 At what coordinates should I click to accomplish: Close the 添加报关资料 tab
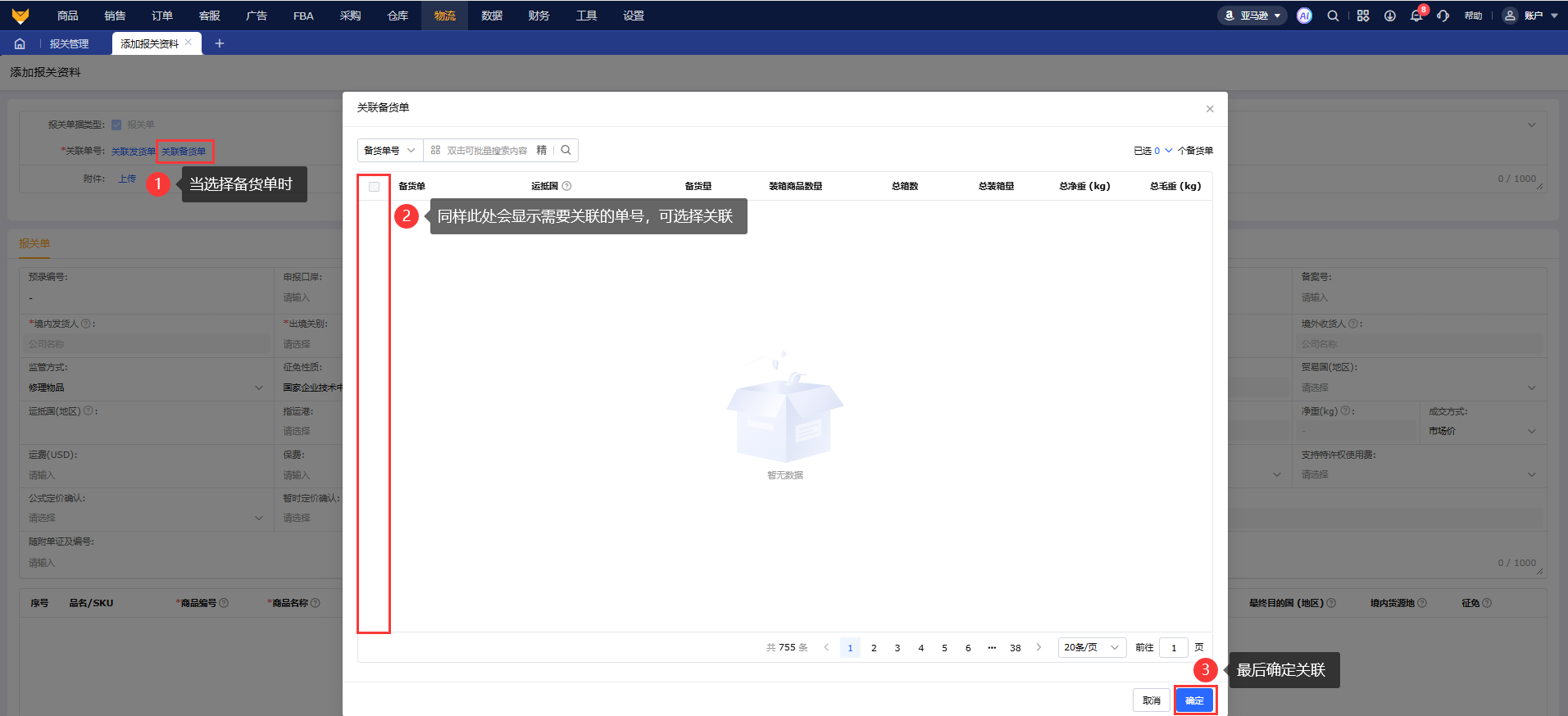click(x=189, y=43)
